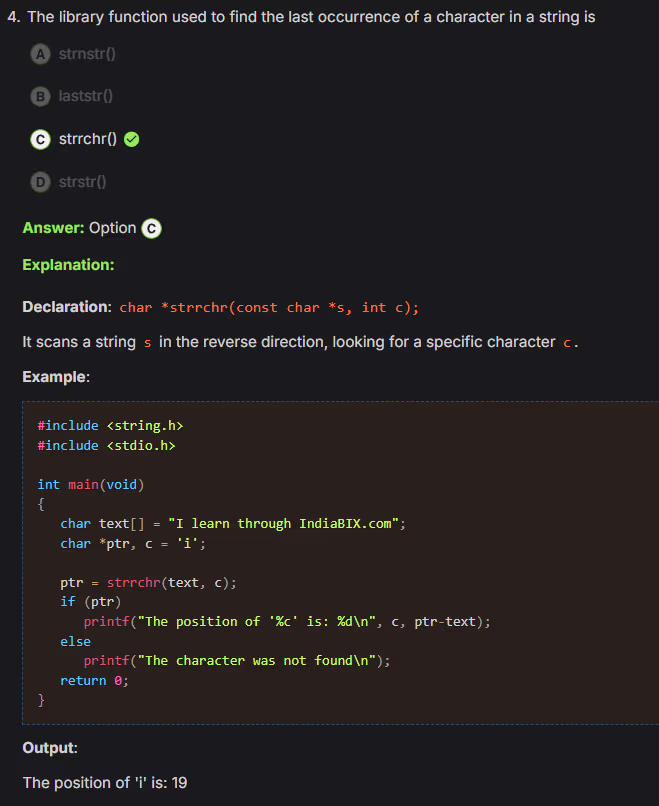Click the "I learn through IndiaBIX.com" string
This screenshot has width=659, height=806.
[285, 524]
